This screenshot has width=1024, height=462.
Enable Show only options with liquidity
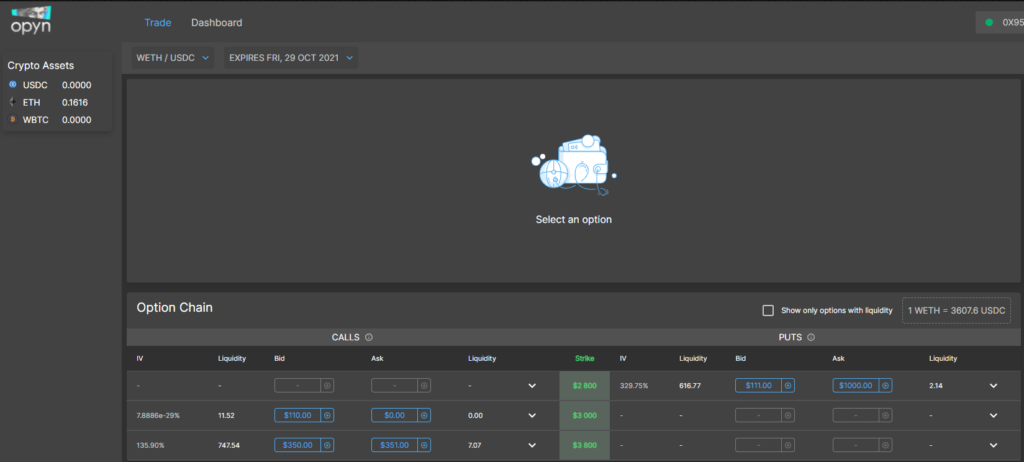(x=768, y=311)
